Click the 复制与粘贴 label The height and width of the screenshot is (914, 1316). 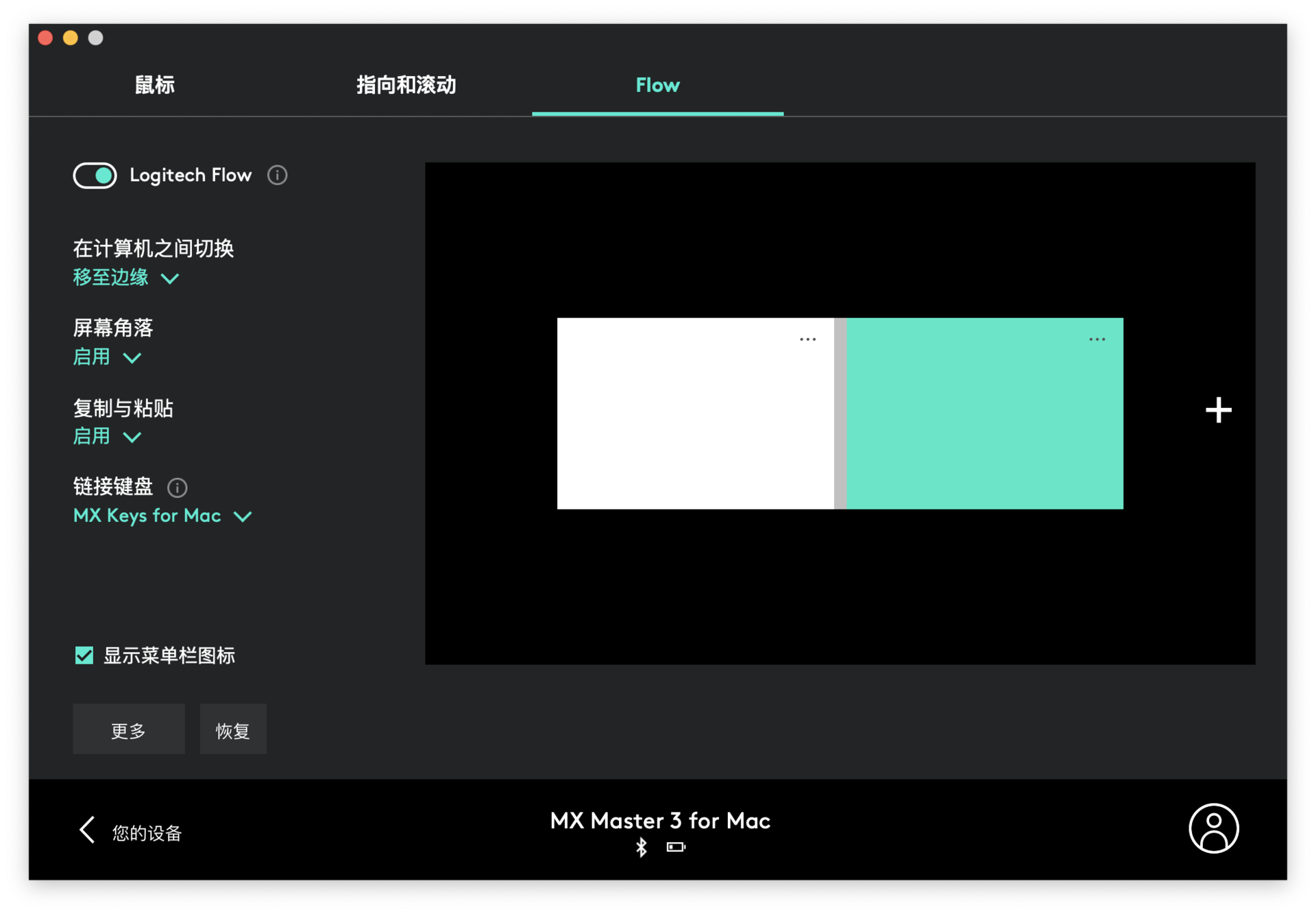point(123,408)
